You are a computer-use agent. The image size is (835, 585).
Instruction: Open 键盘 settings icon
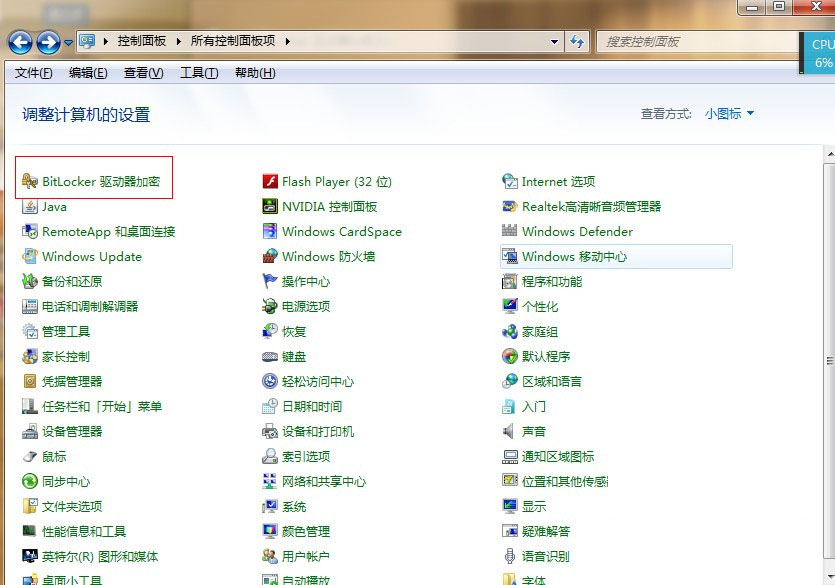(x=270, y=357)
